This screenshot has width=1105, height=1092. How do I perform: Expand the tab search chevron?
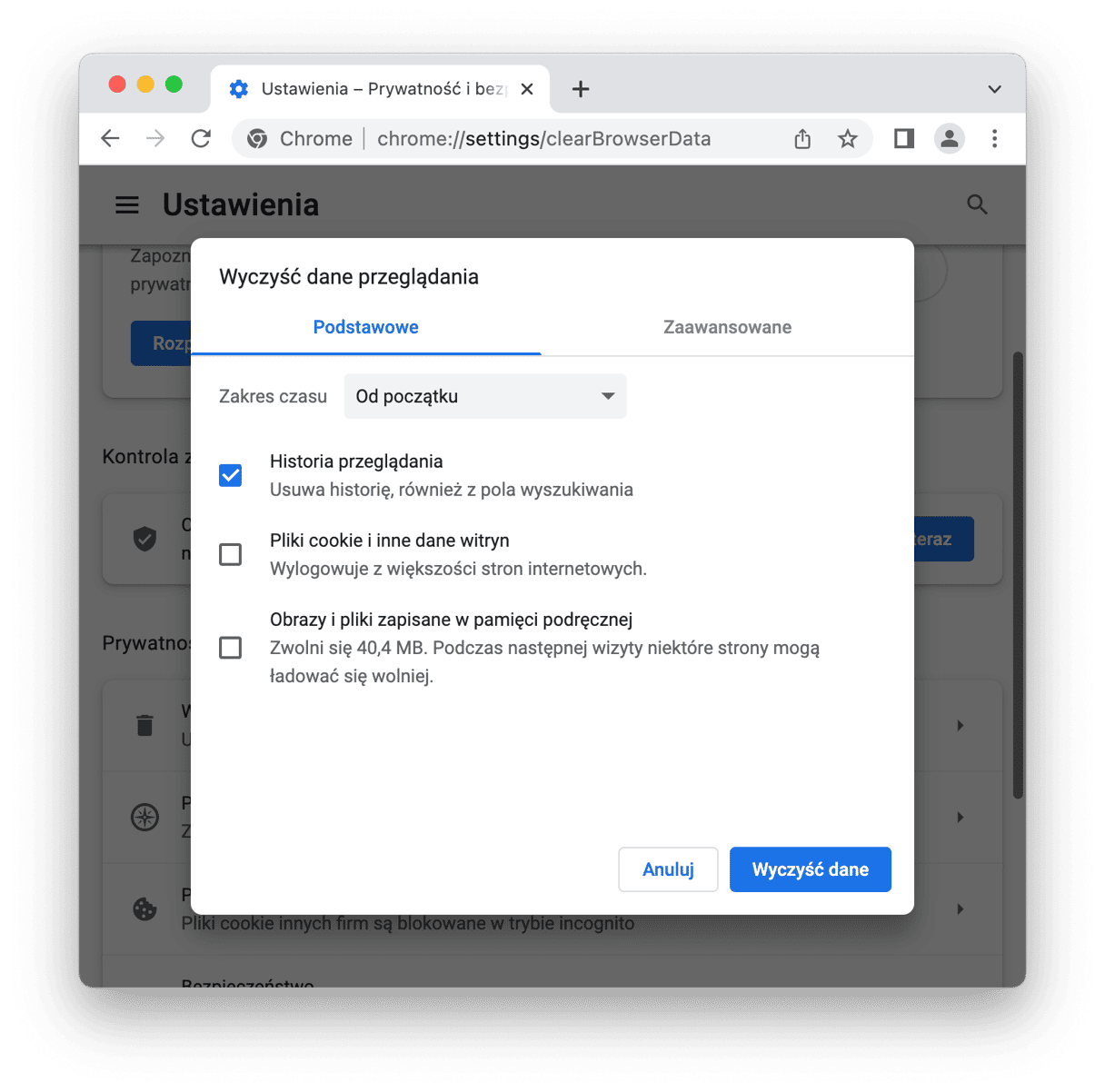(994, 89)
